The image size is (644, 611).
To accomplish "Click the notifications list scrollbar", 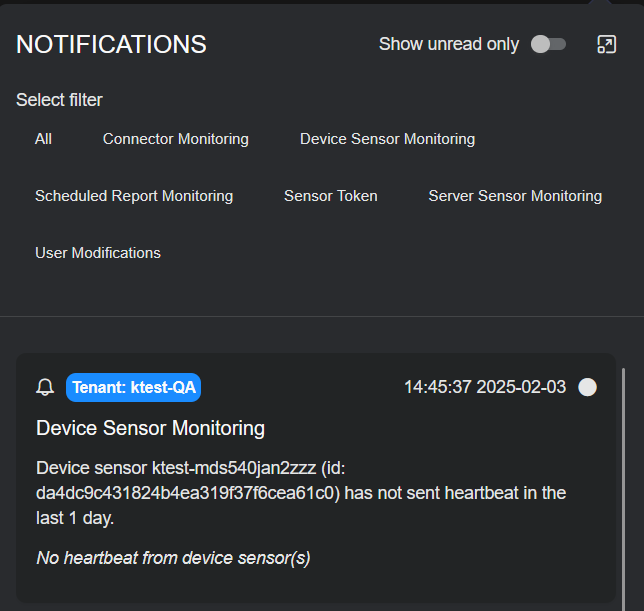I will (x=623, y=480).
